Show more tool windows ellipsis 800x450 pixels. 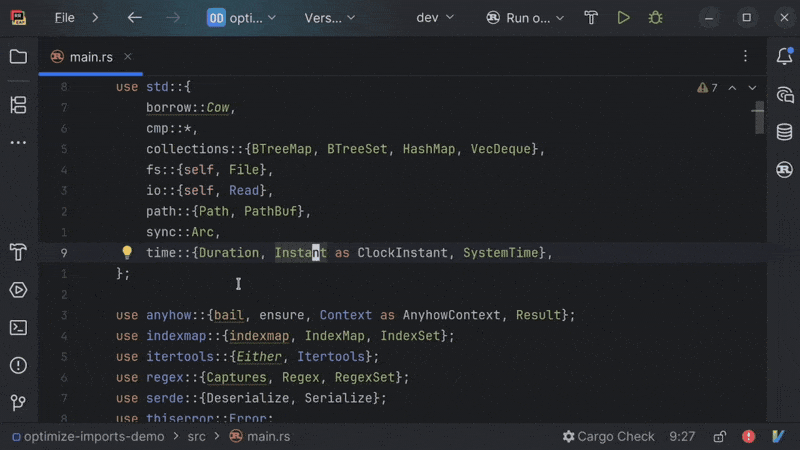(18, 142)
